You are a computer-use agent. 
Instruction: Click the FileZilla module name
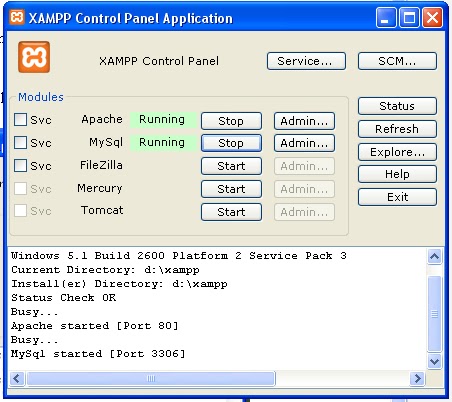(x=101, y=165)
